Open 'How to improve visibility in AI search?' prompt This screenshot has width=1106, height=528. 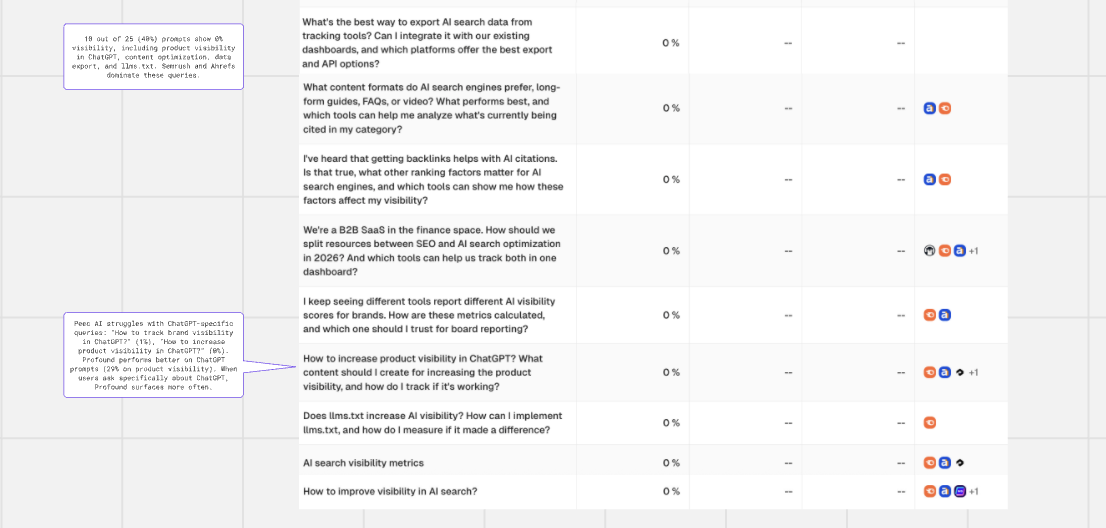389,491
